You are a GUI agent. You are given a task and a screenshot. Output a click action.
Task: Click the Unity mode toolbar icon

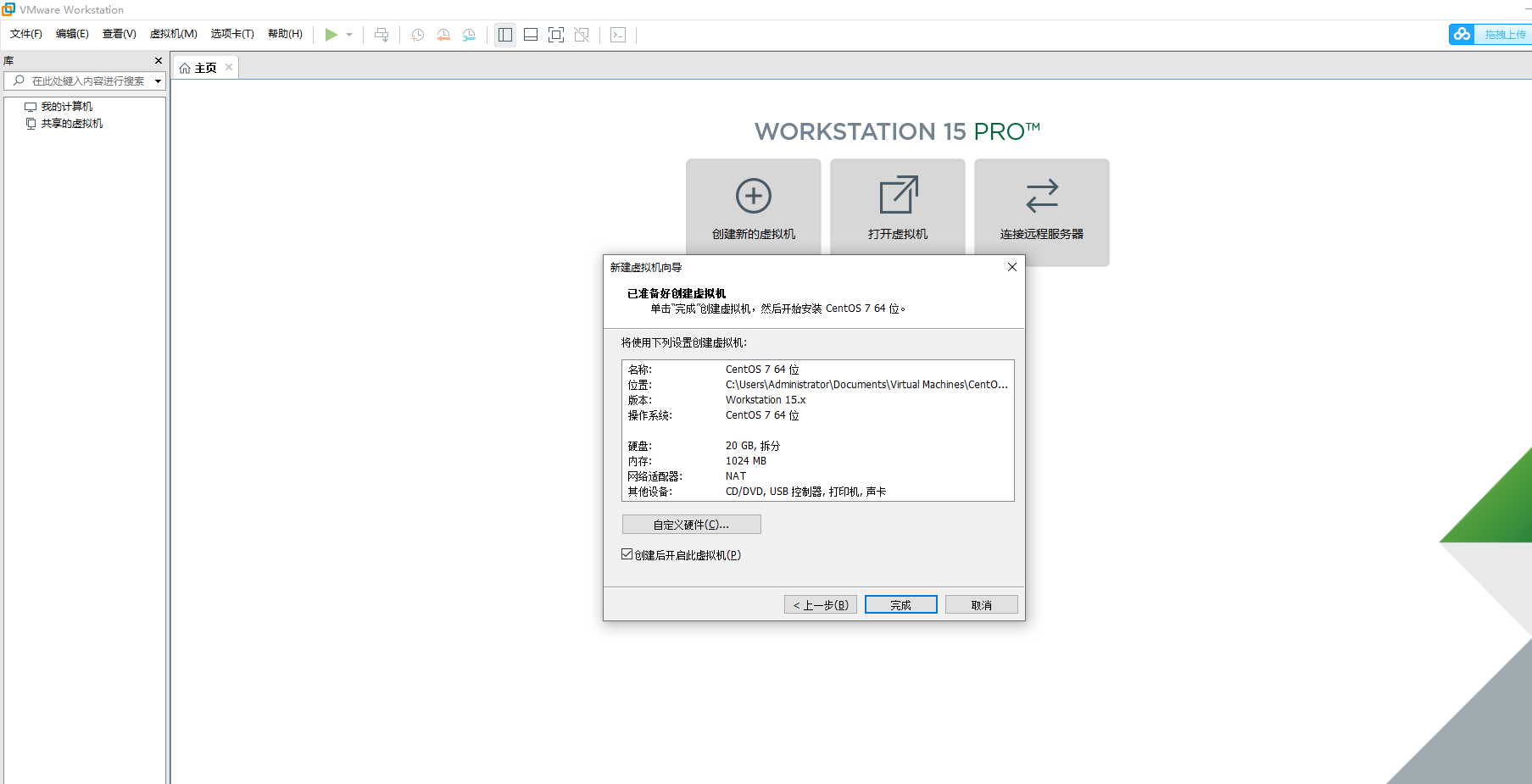point(582,35)
